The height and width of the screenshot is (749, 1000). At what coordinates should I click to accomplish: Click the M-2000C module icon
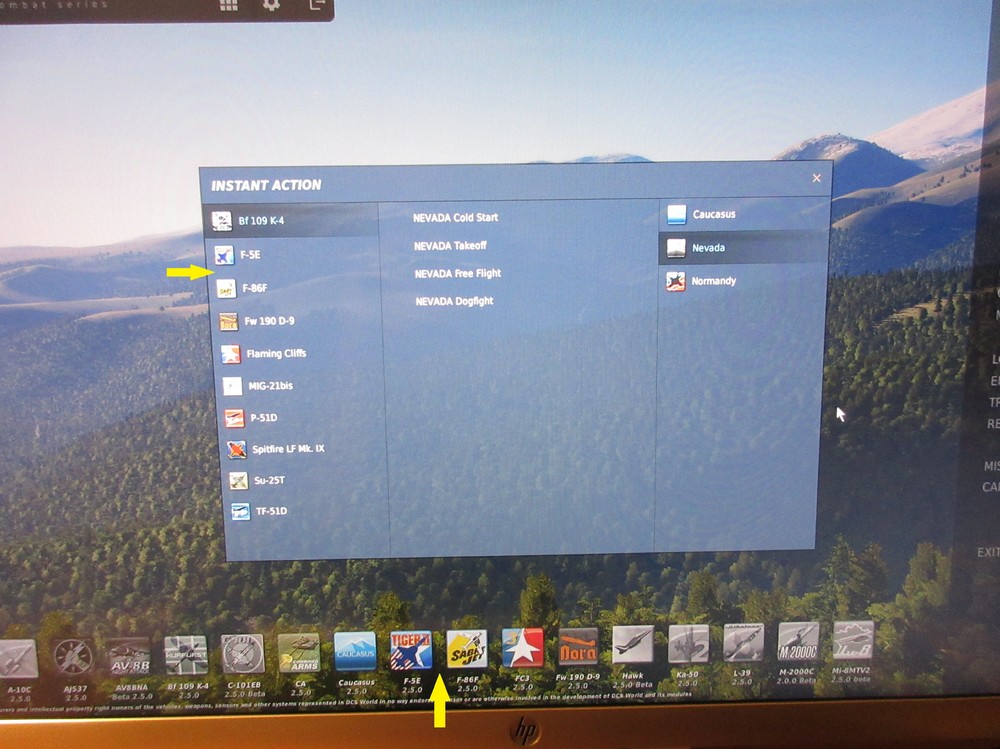tap(798, 642)
